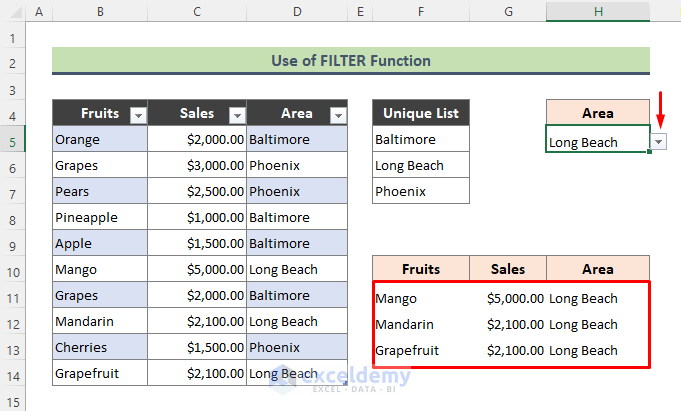
Task: Click the Long Beach input cell
Action: pyautogui.click(x=597, y=142)
